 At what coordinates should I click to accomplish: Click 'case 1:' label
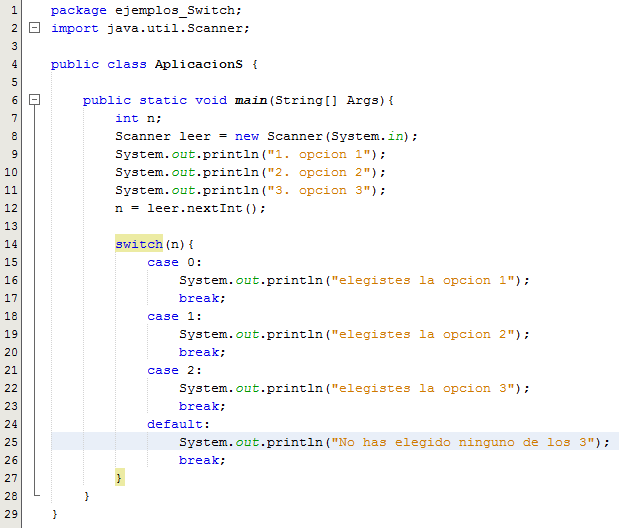[x=174, y=316]
